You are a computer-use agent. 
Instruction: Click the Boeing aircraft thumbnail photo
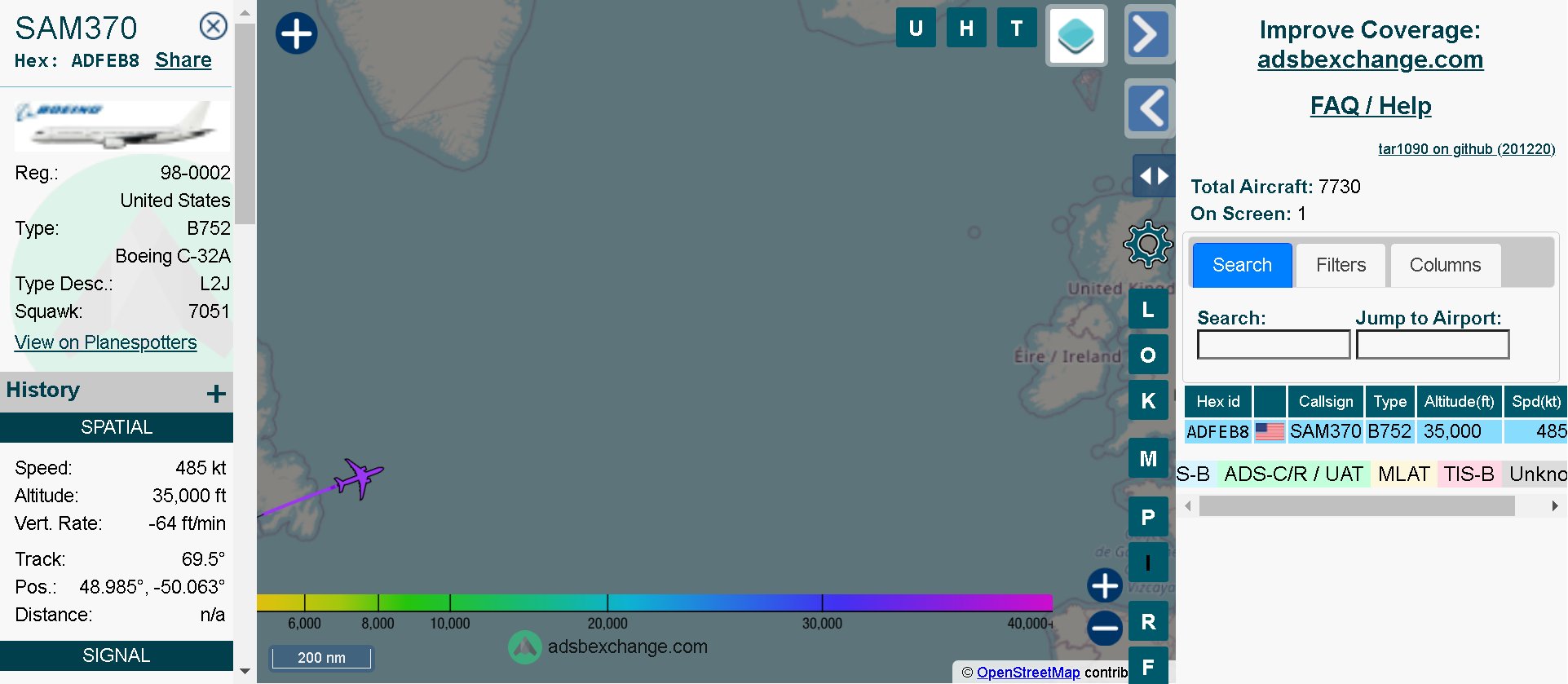click(x=122, y=126)
